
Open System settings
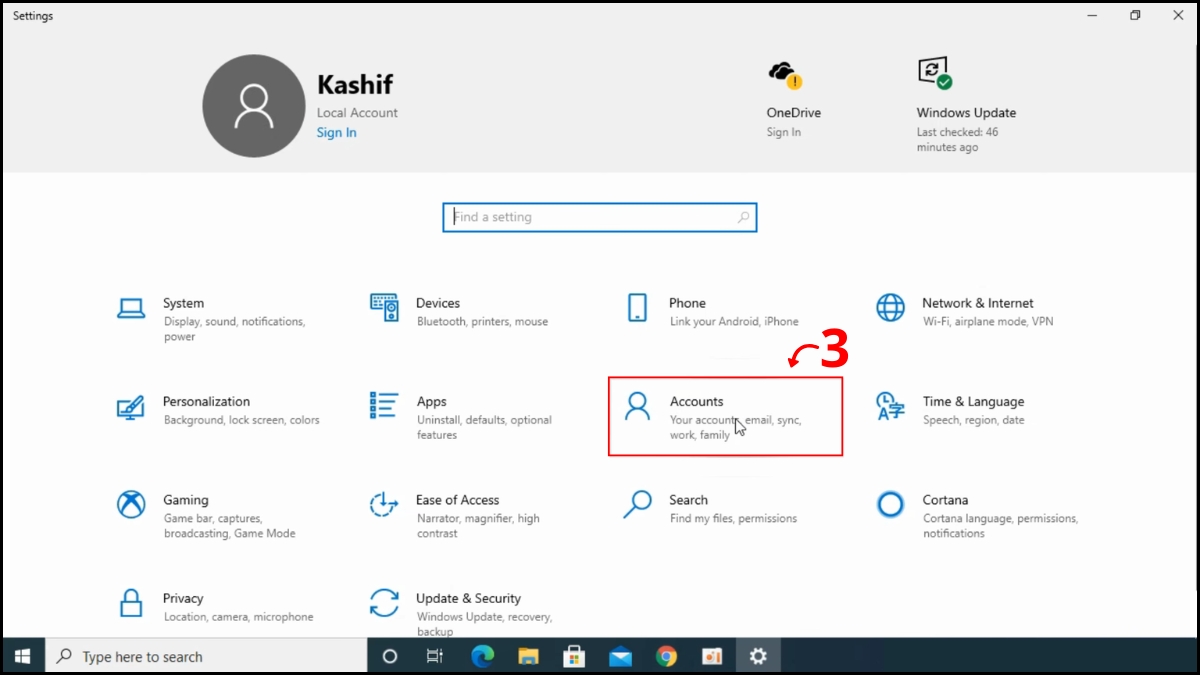183,303
